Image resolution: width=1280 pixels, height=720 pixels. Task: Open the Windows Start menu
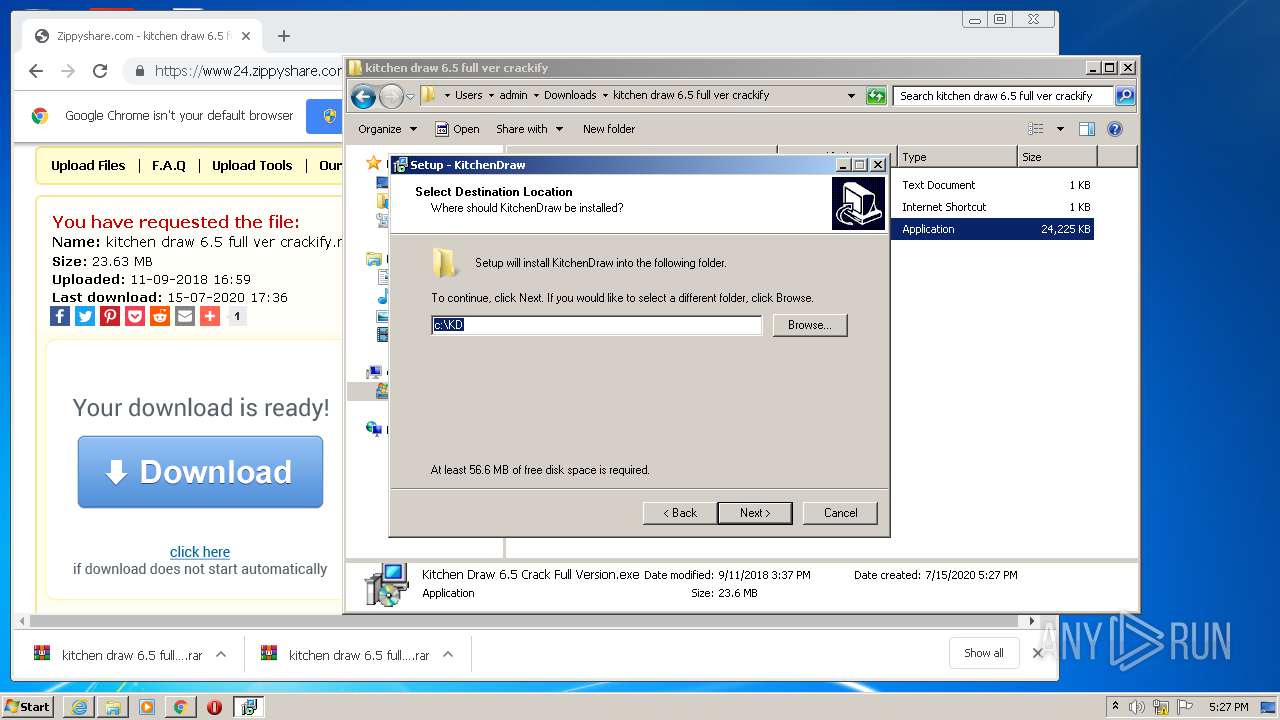27,707
